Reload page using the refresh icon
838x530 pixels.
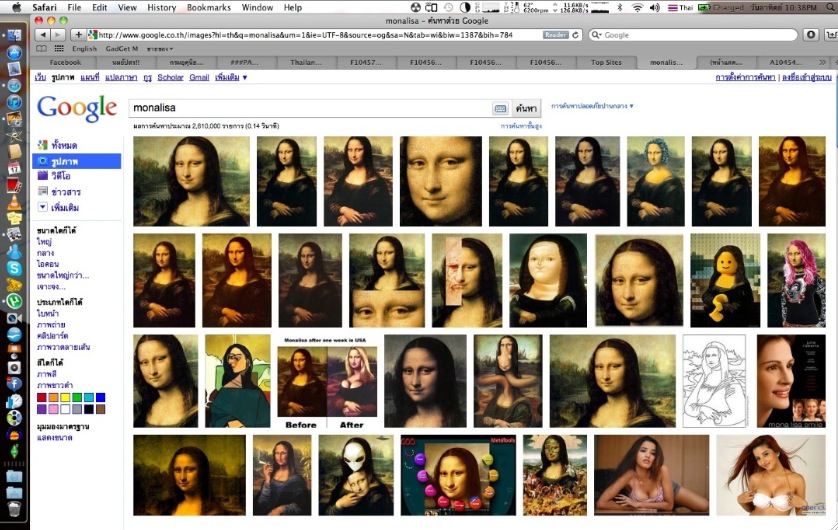pos(576,35)
